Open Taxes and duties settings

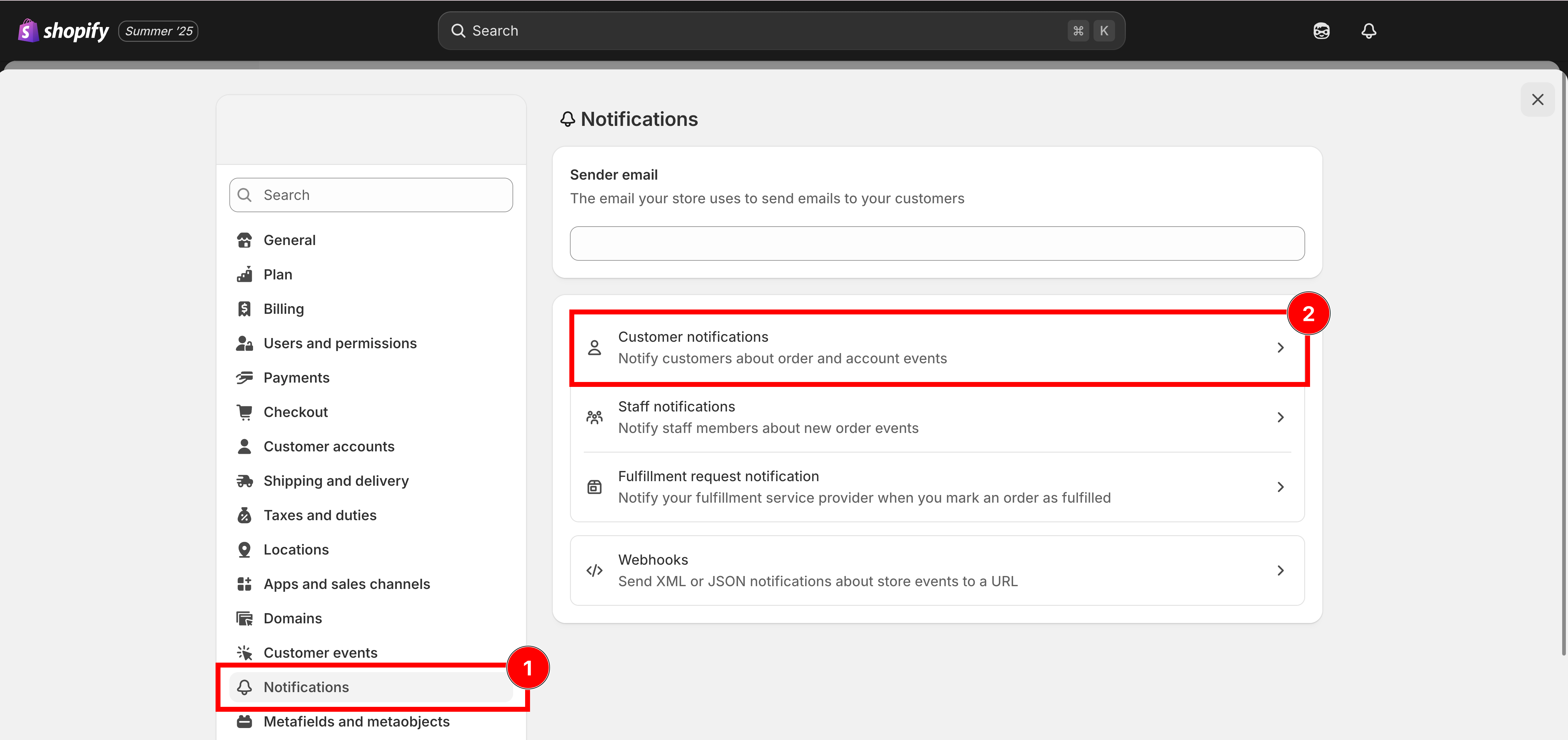pyautogui.click(x=371, y=516)
